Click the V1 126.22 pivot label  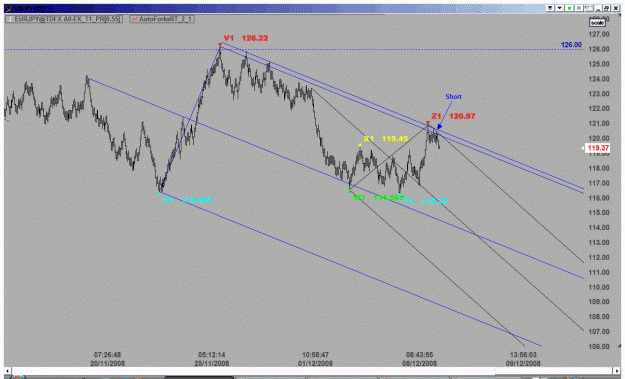(246, 38)
